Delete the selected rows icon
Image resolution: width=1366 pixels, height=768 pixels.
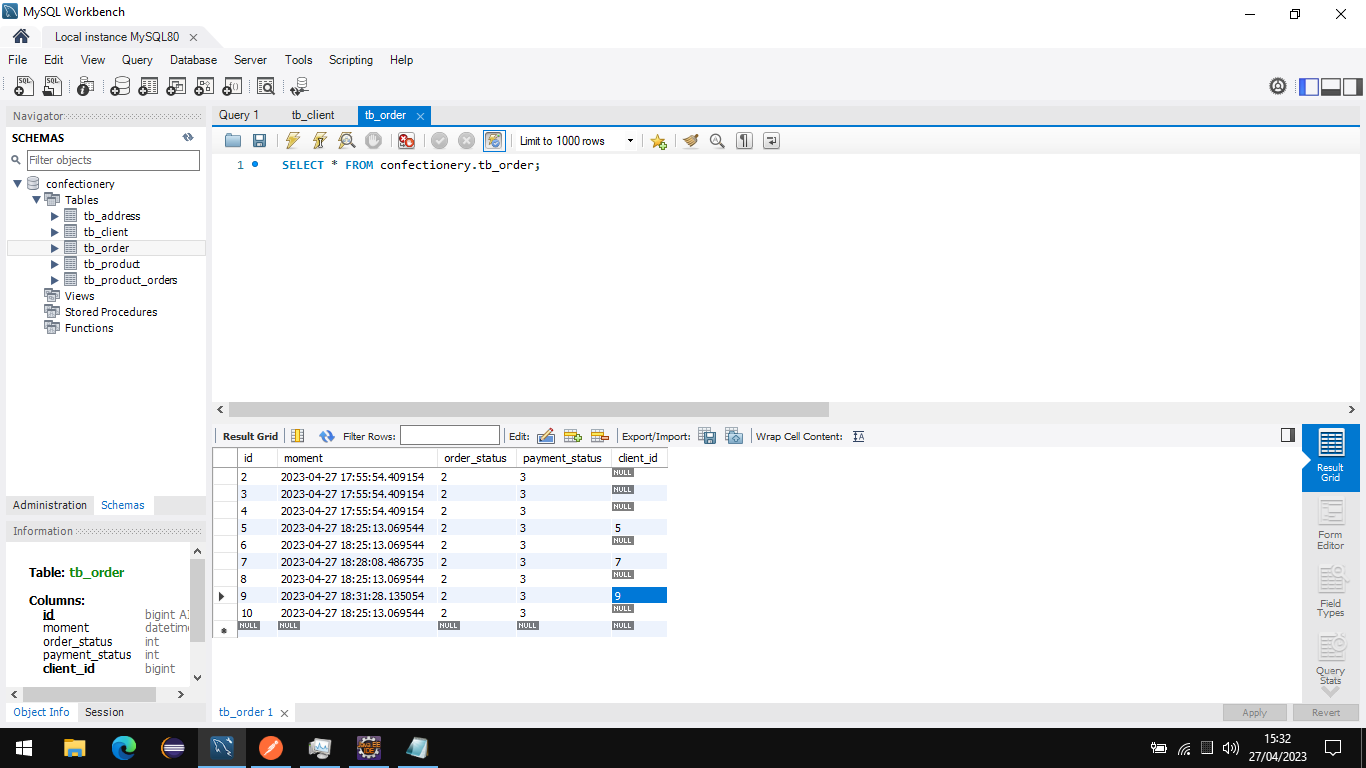pos(600,436)
